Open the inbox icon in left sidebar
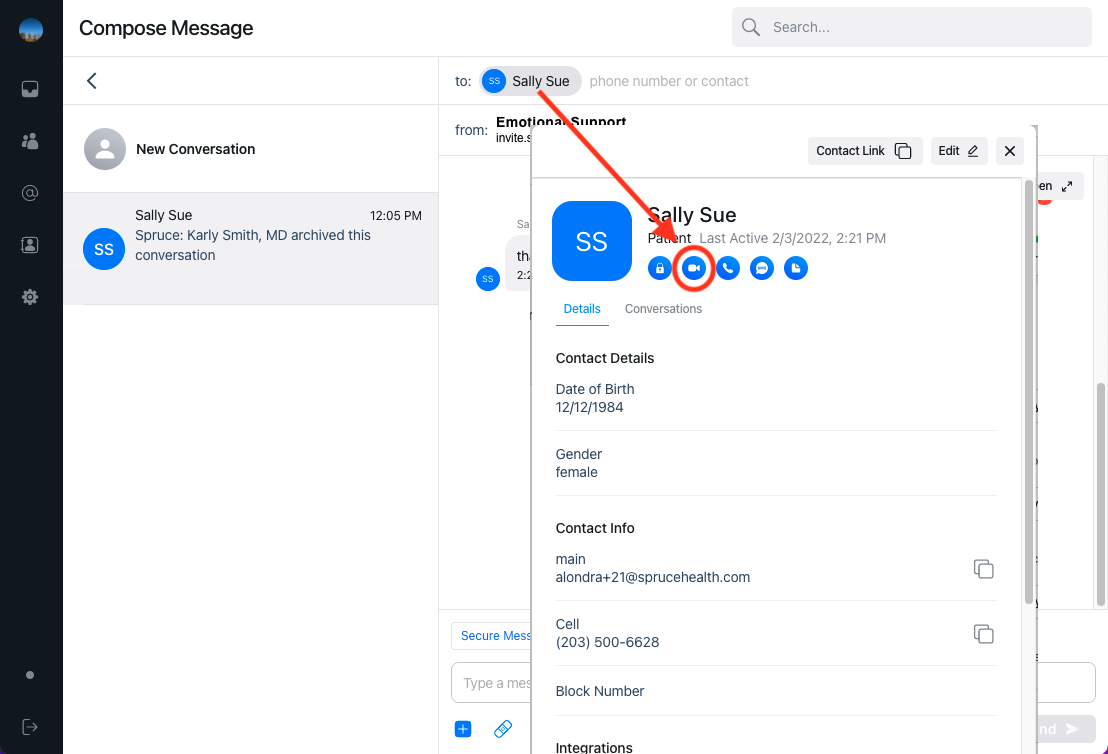1108x754 pixels. 30,89
